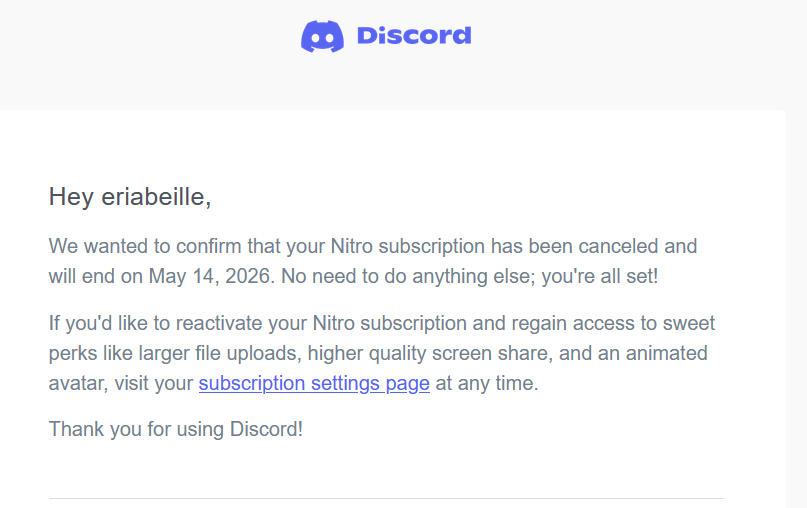The image size is (807, 508).
Task: Click the words "larger file uploads"
Action: coord(212,353)
